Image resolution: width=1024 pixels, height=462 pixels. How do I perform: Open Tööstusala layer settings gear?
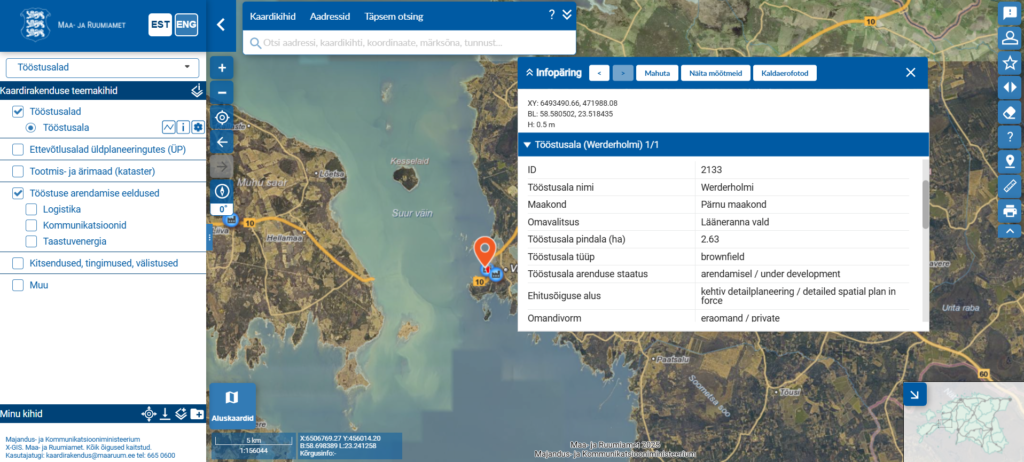pyautogui.click(x=198, y=127)
